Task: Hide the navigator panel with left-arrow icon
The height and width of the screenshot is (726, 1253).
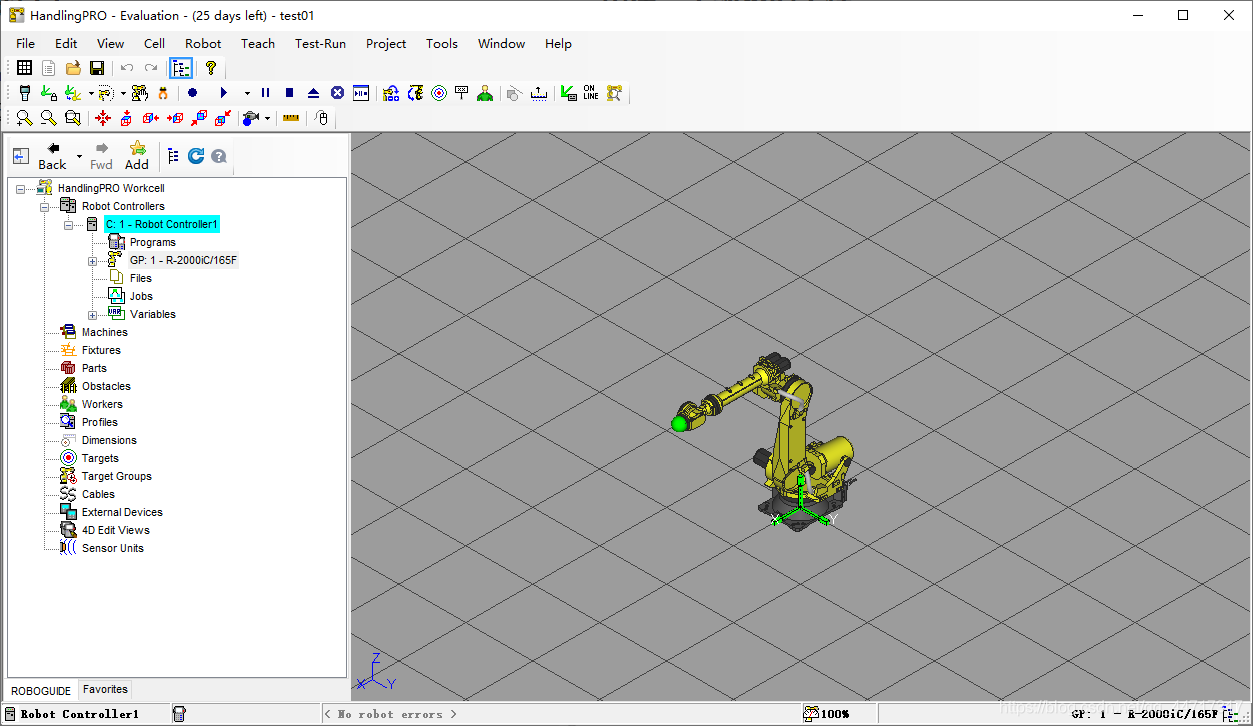Action: (x=21, y=156)
